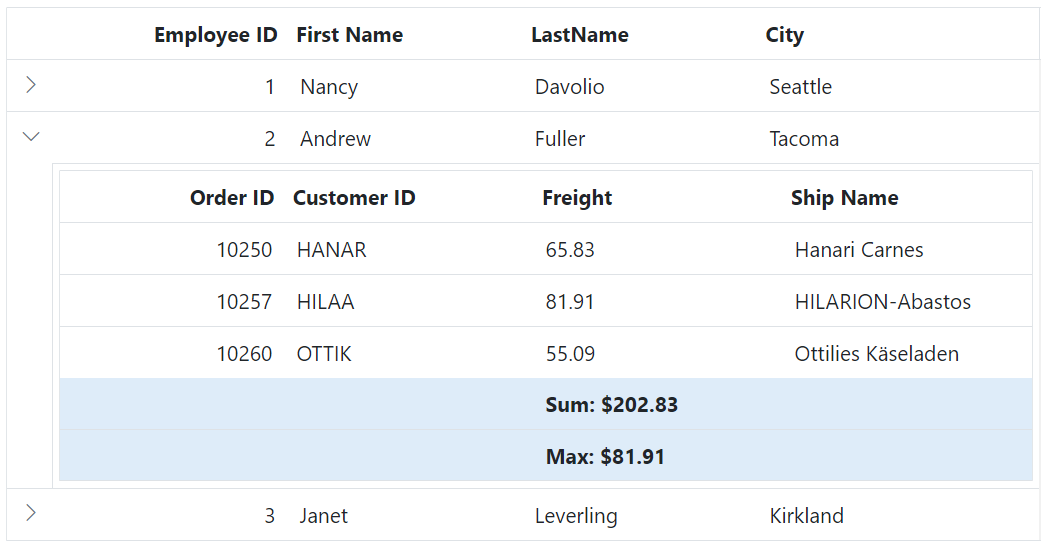
Task: Click the Ship Name column header
Action: coord(844,198)
